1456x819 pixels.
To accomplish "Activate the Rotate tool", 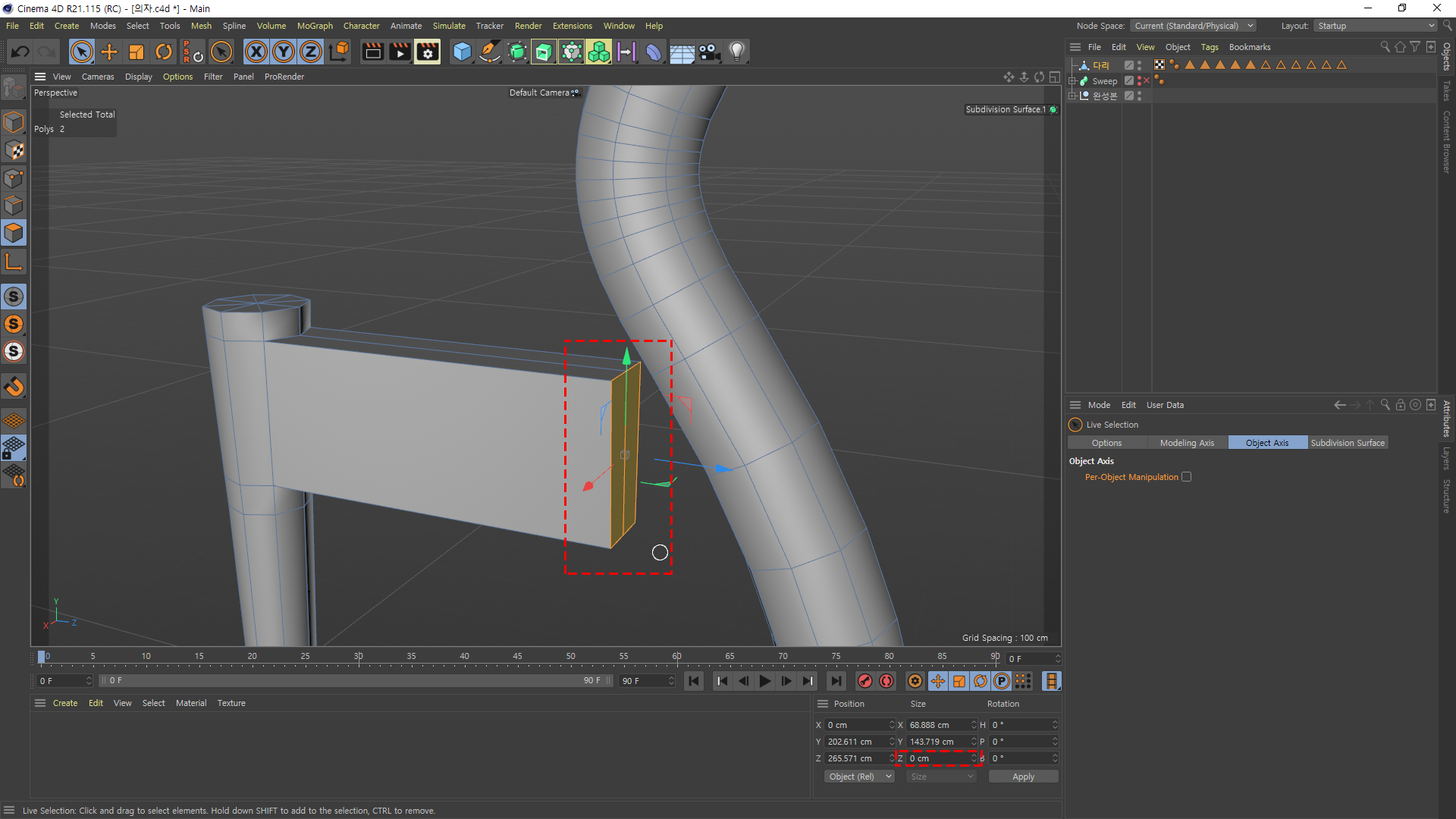I will pyautogui.click(x=164, y=52).
